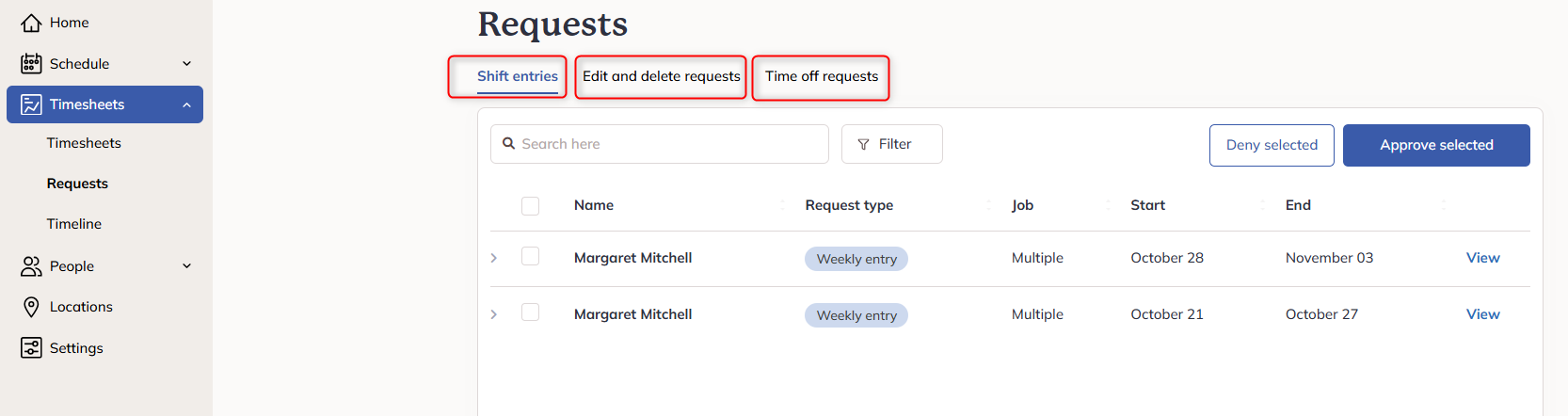Sort by End column arrows
This screenshot has width=1568, height=416.
[1444, 205]
